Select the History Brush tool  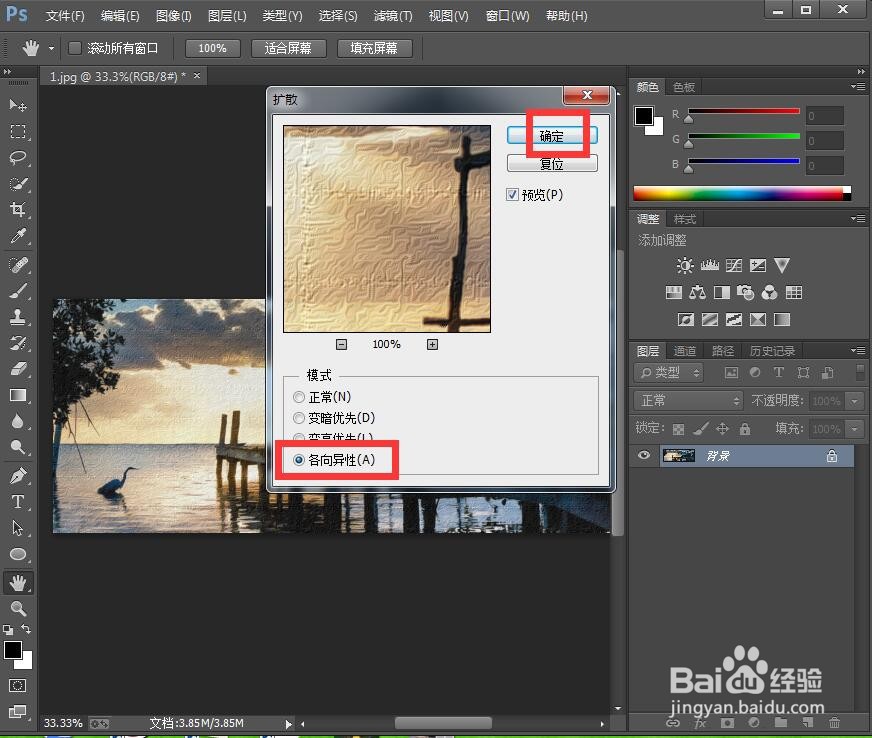[x=18, y=343]
